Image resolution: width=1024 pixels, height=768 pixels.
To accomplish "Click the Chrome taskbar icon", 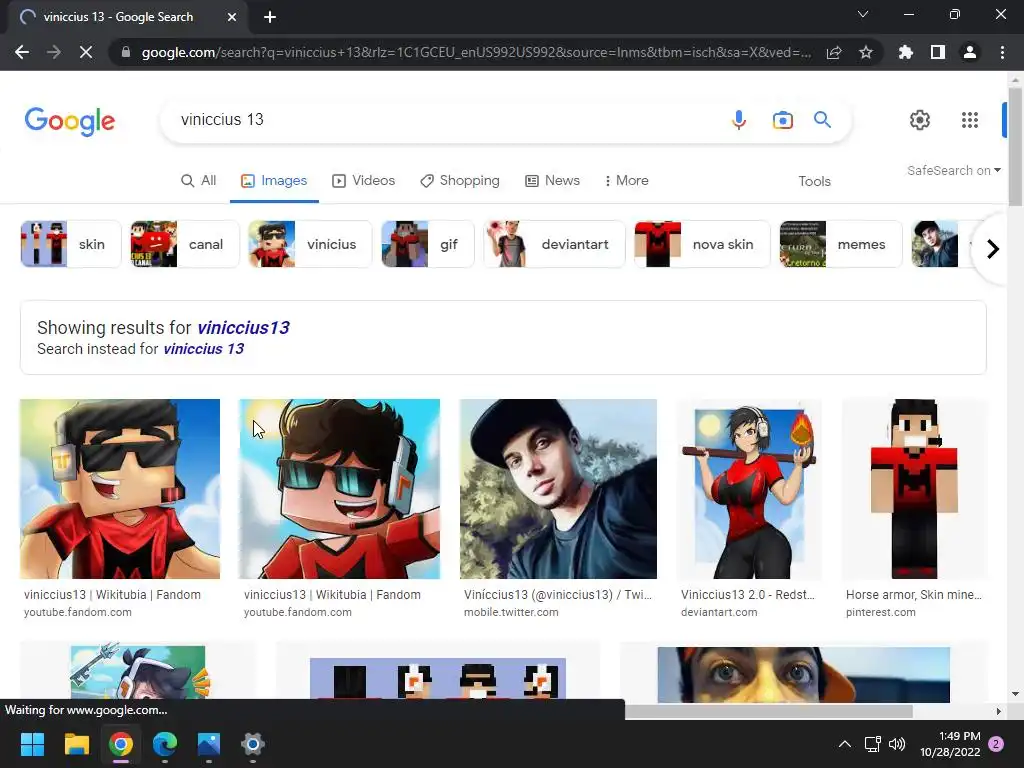I will click(121, 744).
